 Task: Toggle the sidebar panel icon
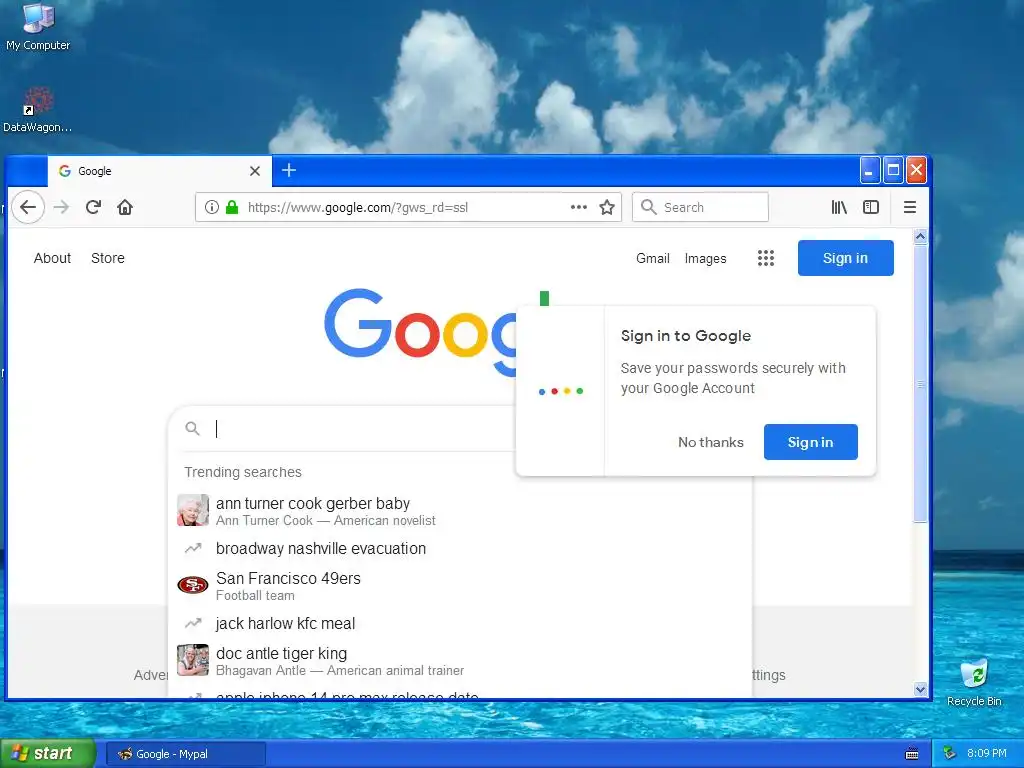871,207
